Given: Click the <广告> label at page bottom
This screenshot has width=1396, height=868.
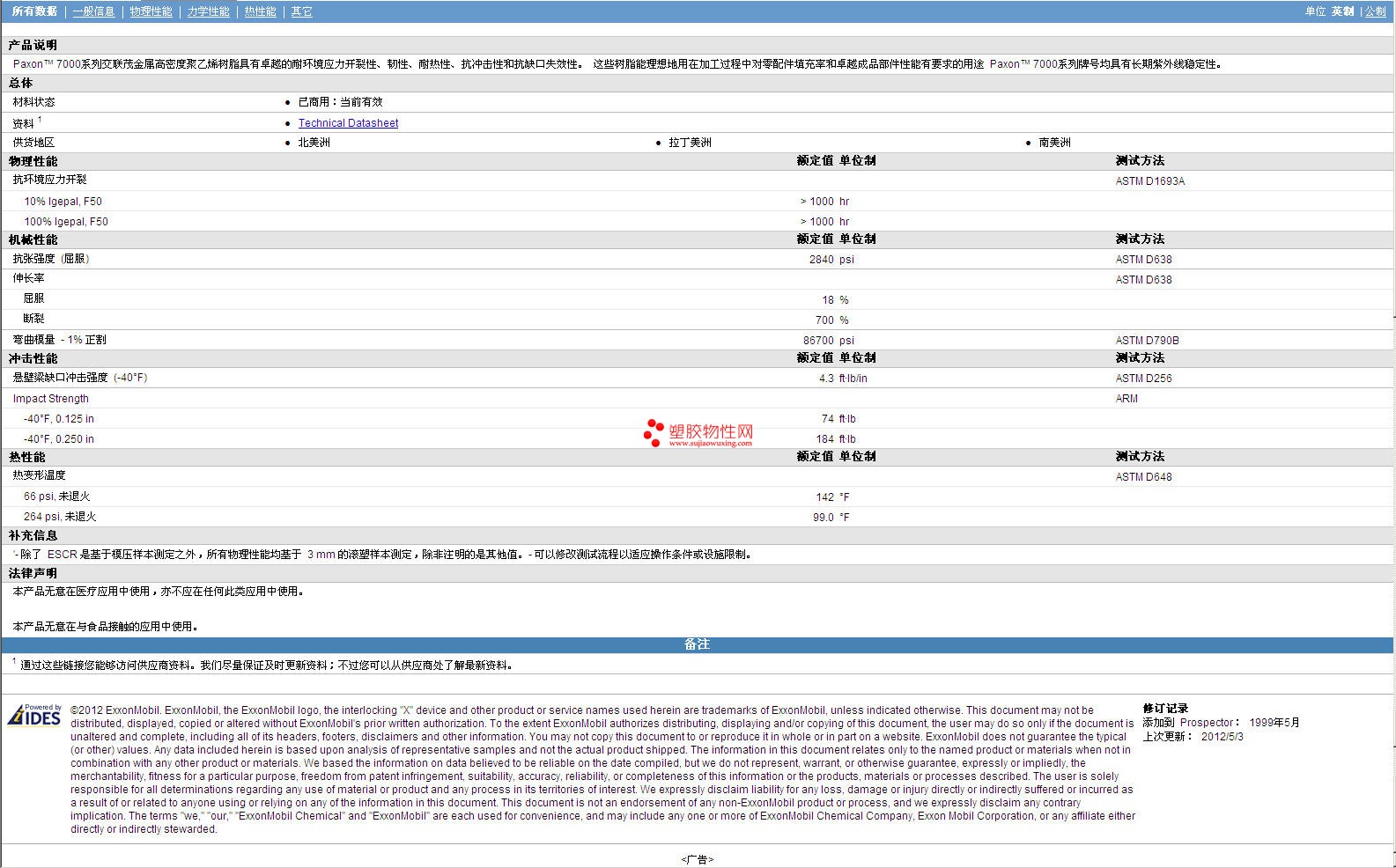Looking at the screenshot, I should click(697, 859).
